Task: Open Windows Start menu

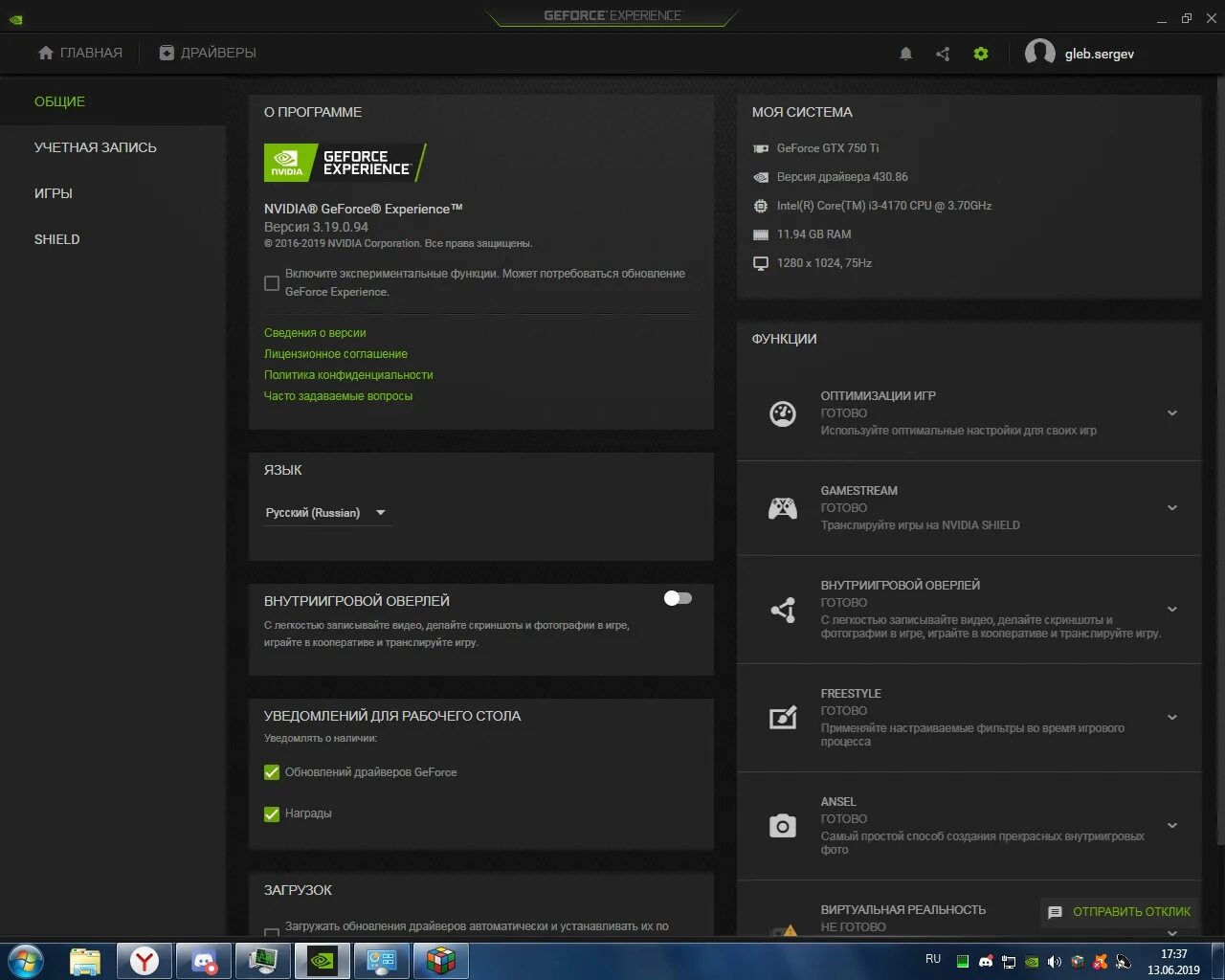Action: [26, 960]
